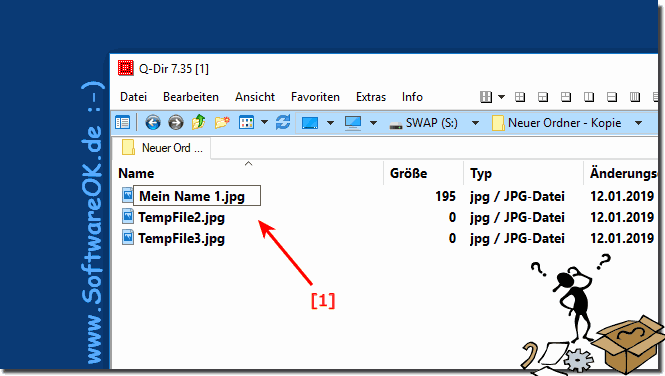Open the Extras menu
Image resolution: width=665 pixels, height=376 pixels.
click(x=371, y=97)
